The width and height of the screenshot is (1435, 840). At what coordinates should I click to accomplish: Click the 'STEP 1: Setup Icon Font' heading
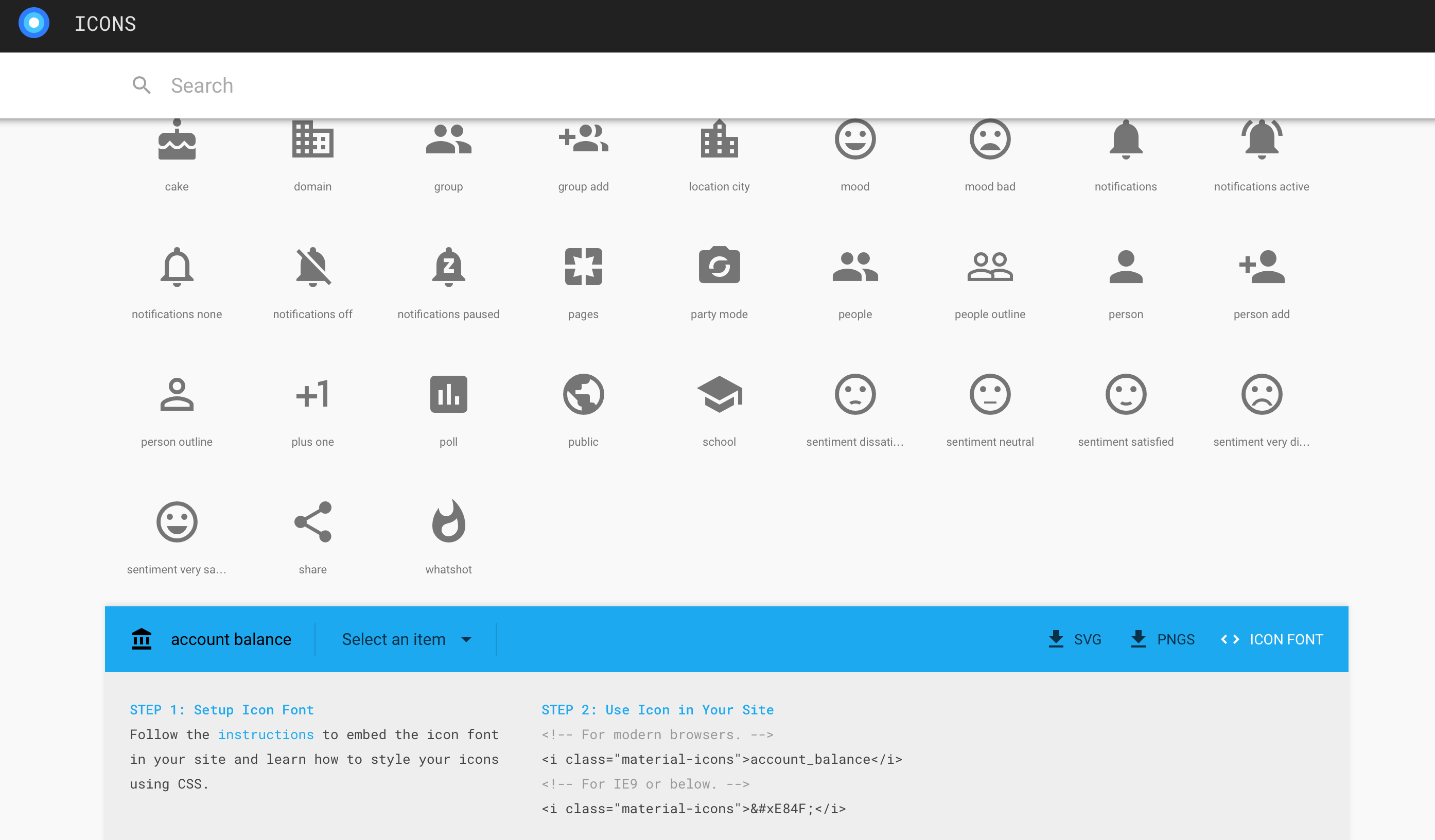pyautogui.click(x=222, y=710)
